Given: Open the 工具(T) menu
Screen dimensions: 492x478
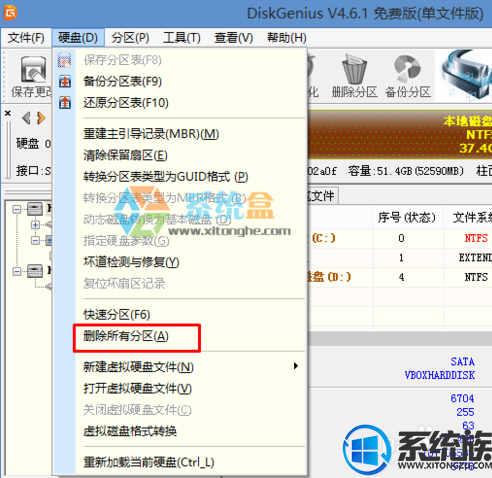Looking at the screenshot, I should [182, 38].
